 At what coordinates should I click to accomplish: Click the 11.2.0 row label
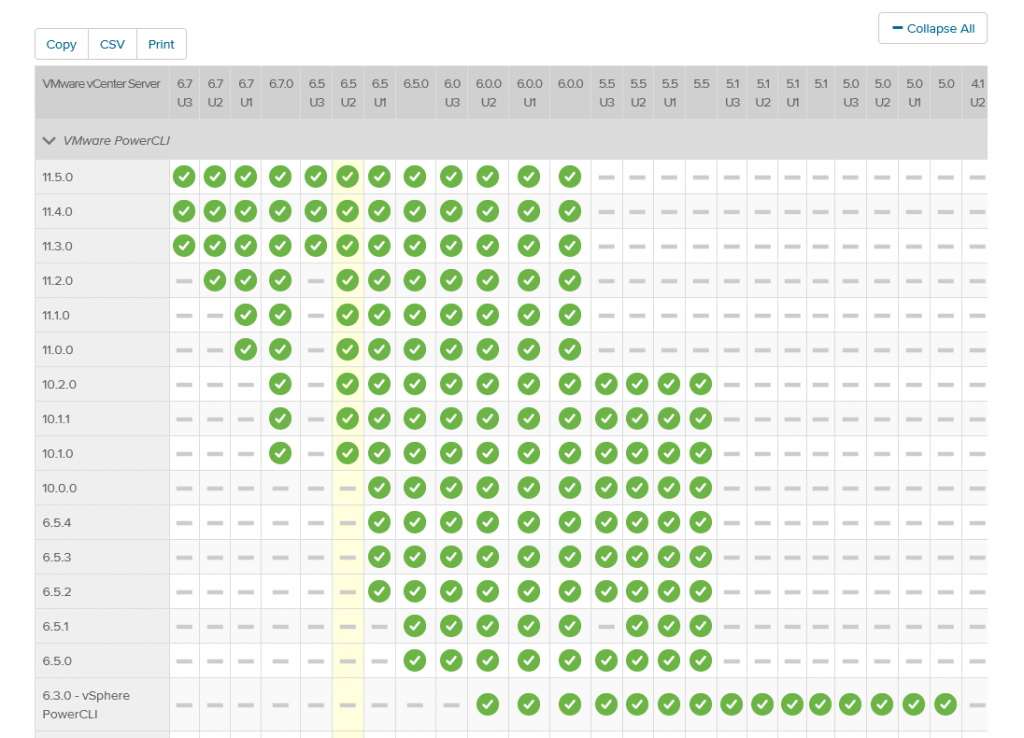click(57, 281)
